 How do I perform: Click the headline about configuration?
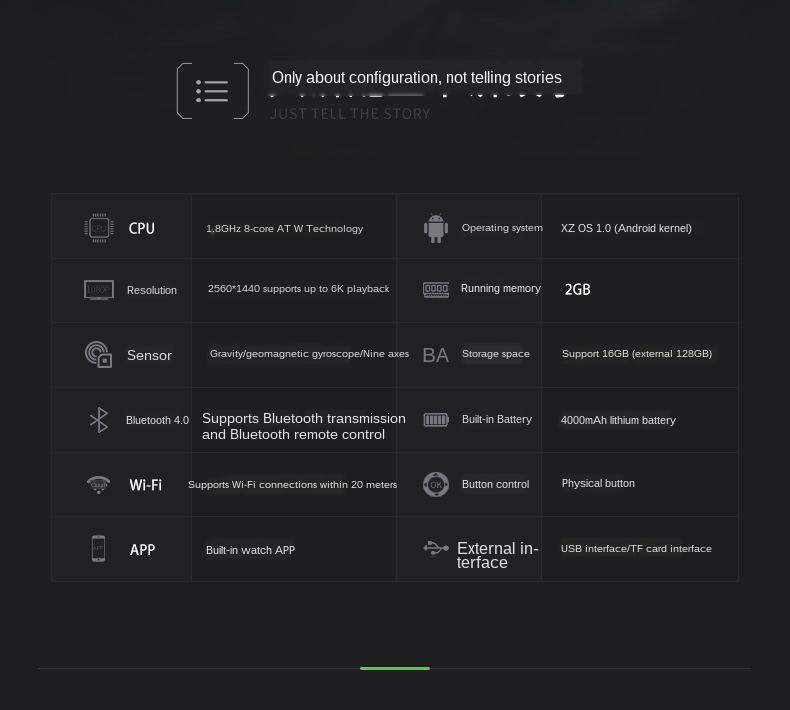click(416, 78)
